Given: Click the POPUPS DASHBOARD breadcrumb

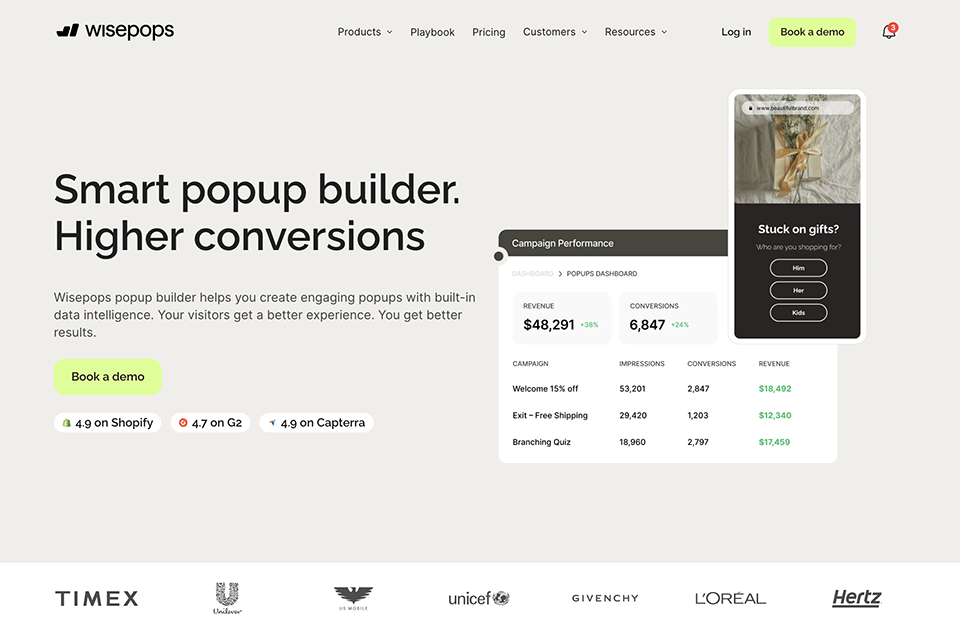Looking at the screenshot, I should (x=602, y=274).
